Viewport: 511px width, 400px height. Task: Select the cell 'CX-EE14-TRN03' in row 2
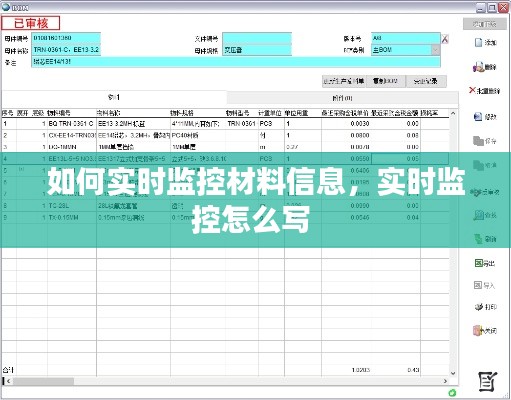point(72,135)
